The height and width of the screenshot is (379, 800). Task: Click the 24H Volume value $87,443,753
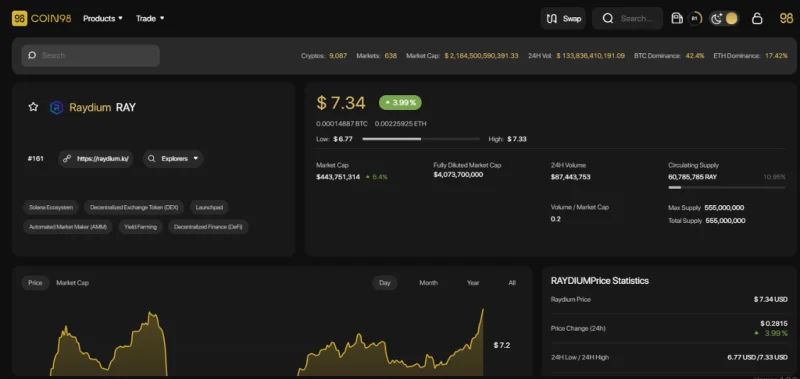(x=570, y=177)
